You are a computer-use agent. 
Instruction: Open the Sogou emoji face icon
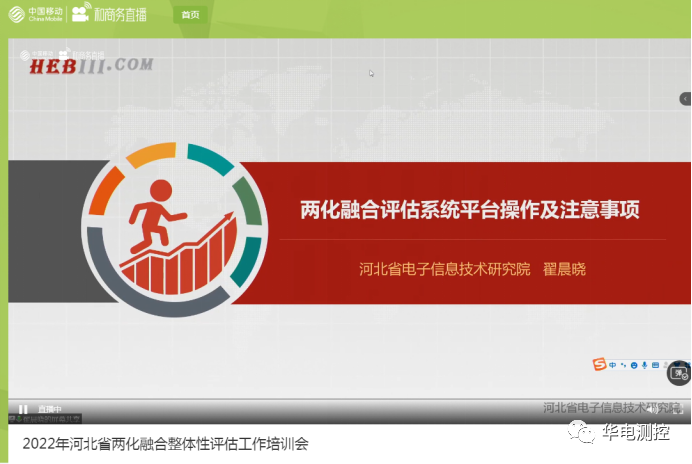(x=634, y=365)
